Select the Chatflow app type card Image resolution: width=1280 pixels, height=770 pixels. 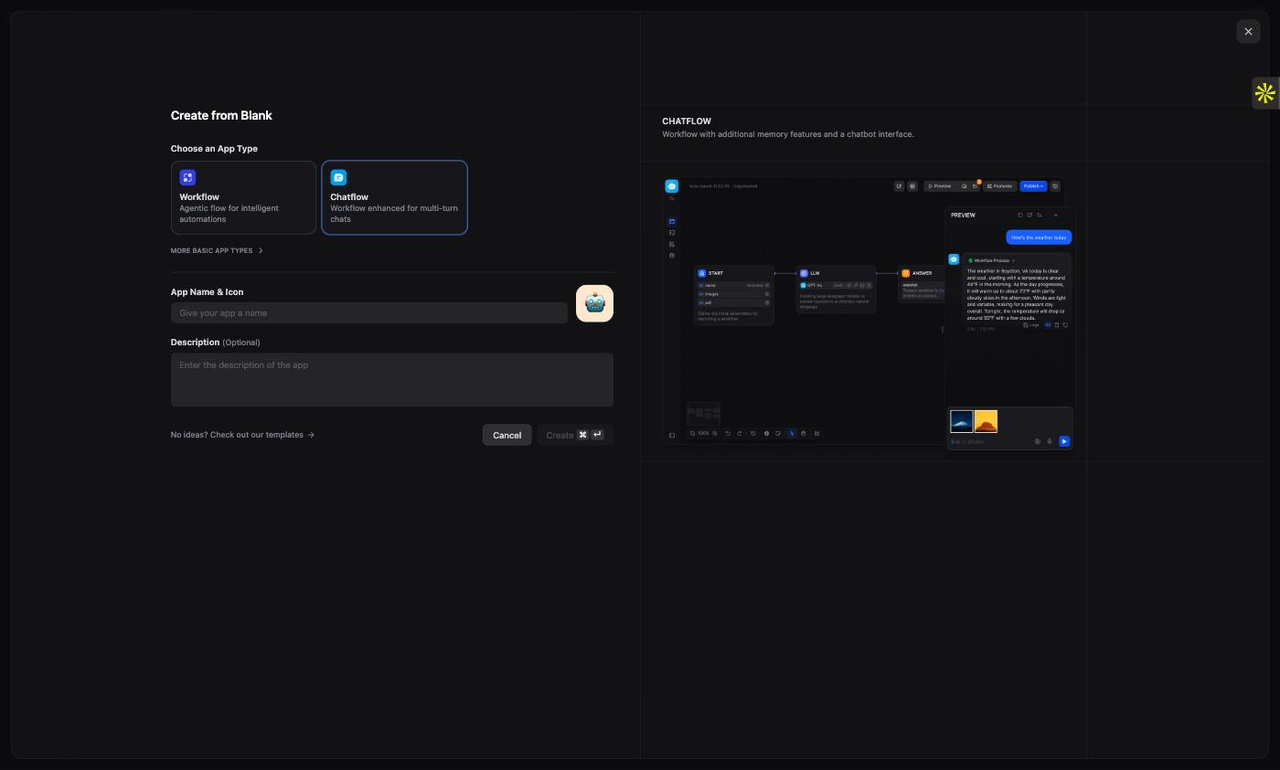tap(394, 198)
